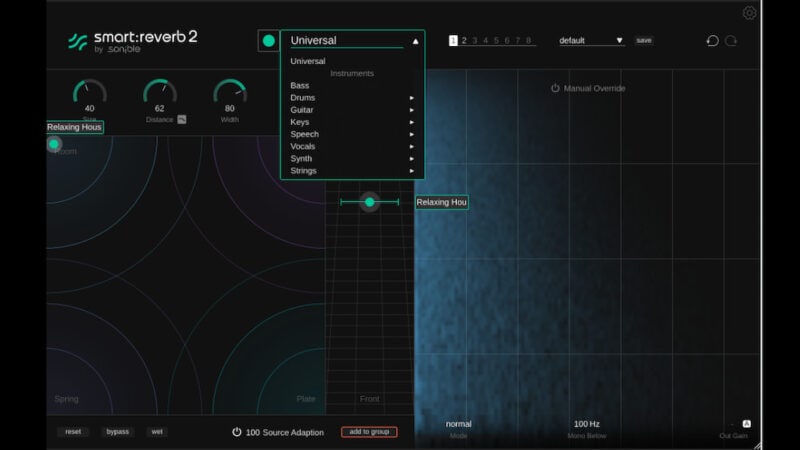Click the green learn circle button
The width and height of the screenshot is (800, 450).
(268, 41)
